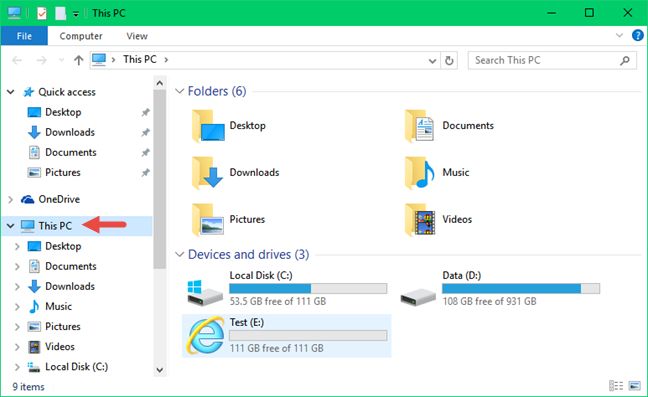Select the Downloads folder icon
Screen dimensions: 648x397
[208, 172]
